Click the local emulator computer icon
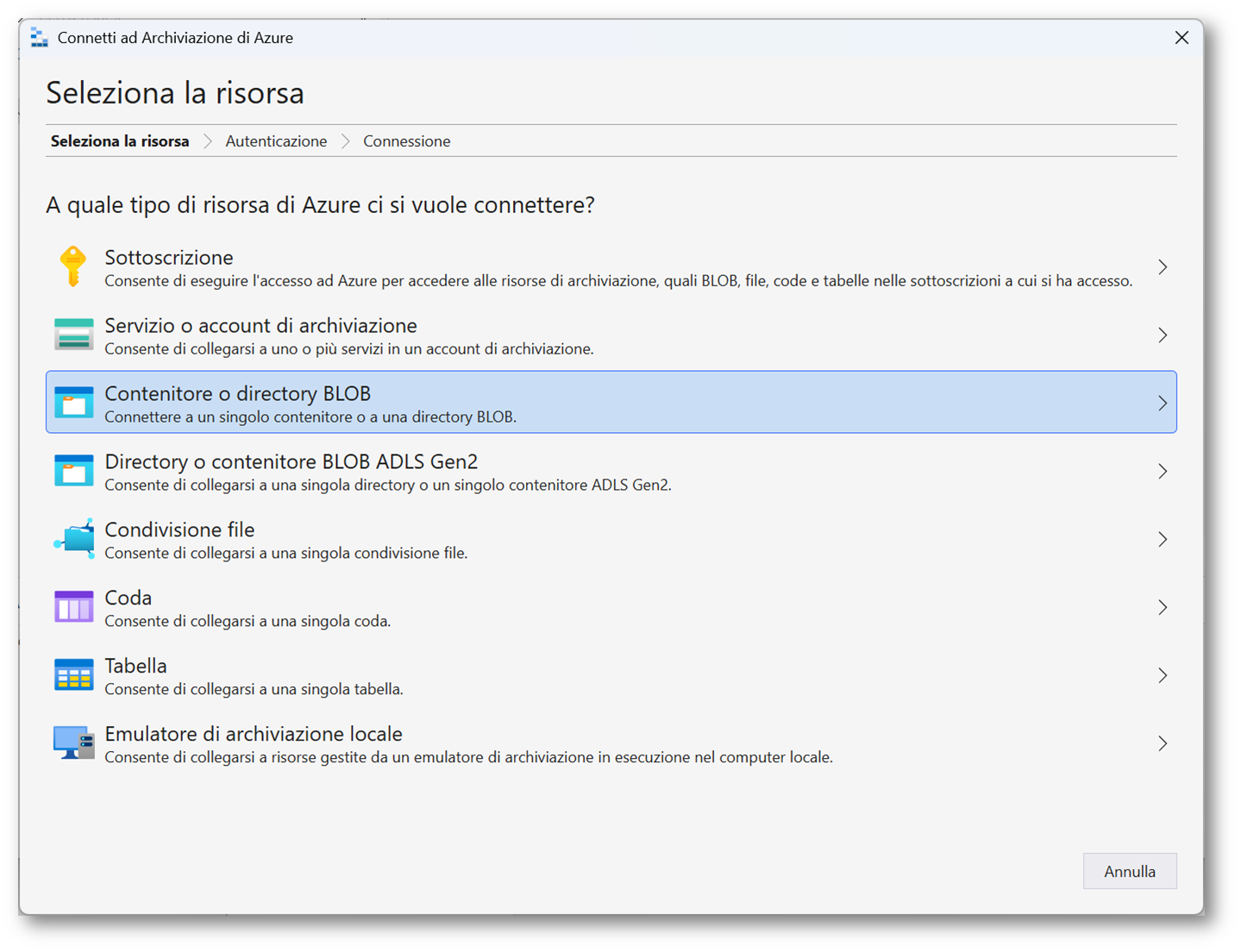 73,742
